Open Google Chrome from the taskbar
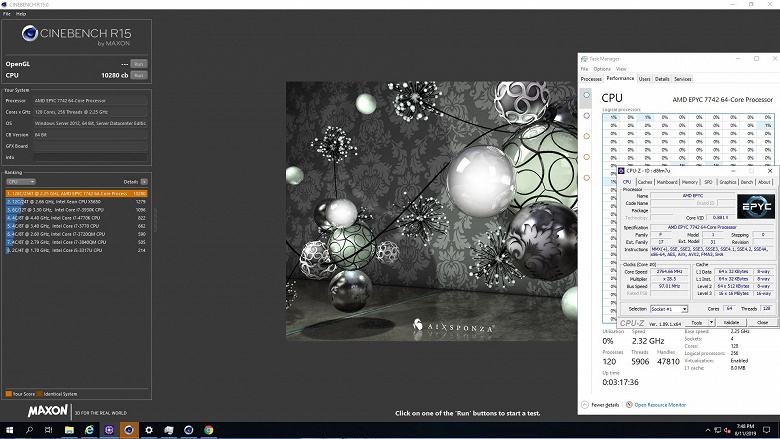 click(209, 429)
